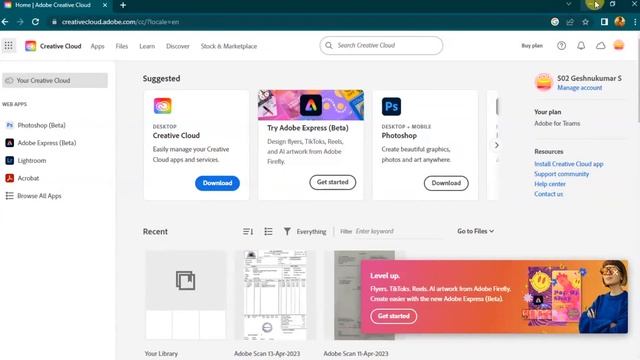Image resolution: width=640 pixels, height=360 pixels.
Task: Change sort order in Recent
Action: (x=248, y=231)
